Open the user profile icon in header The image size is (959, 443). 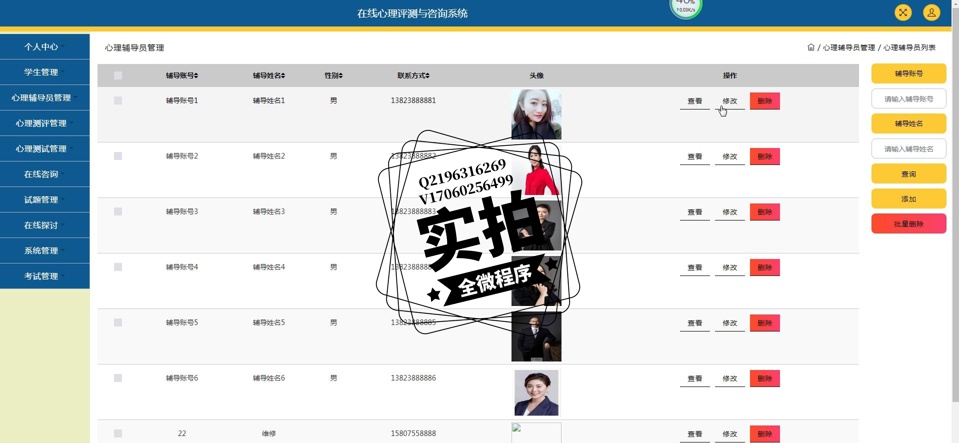click(x=931, y=12)
